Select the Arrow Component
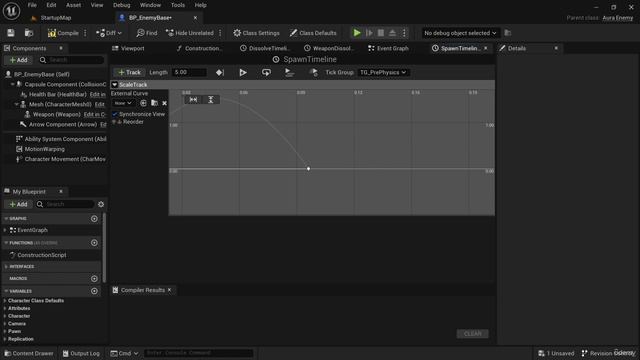The height and width of the screenshot is (360, 640). 63,124
